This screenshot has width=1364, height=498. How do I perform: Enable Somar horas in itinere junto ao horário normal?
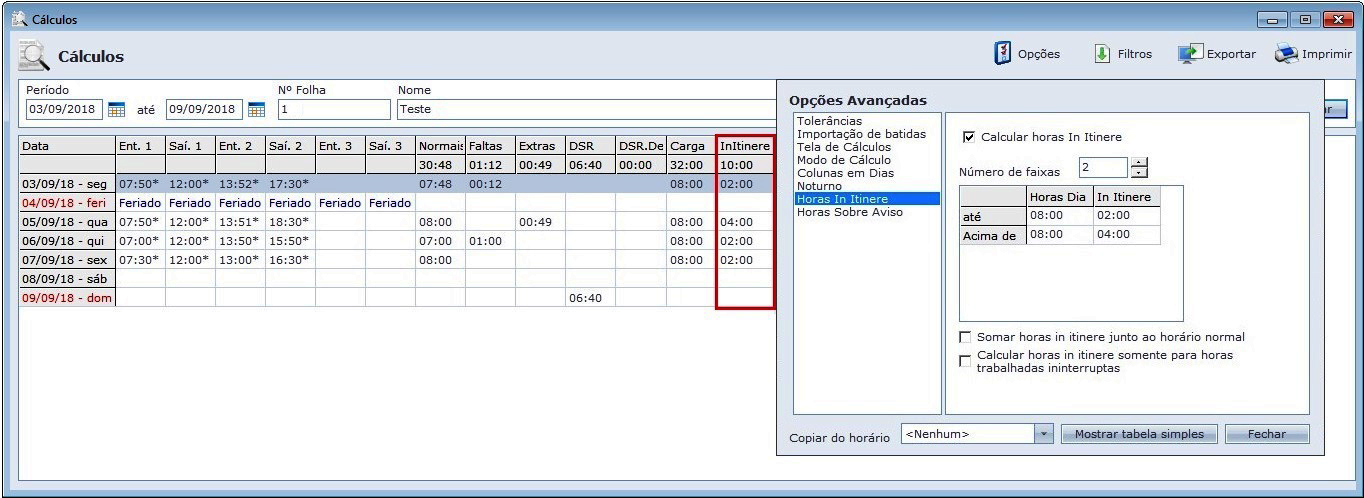pos(965,337)
